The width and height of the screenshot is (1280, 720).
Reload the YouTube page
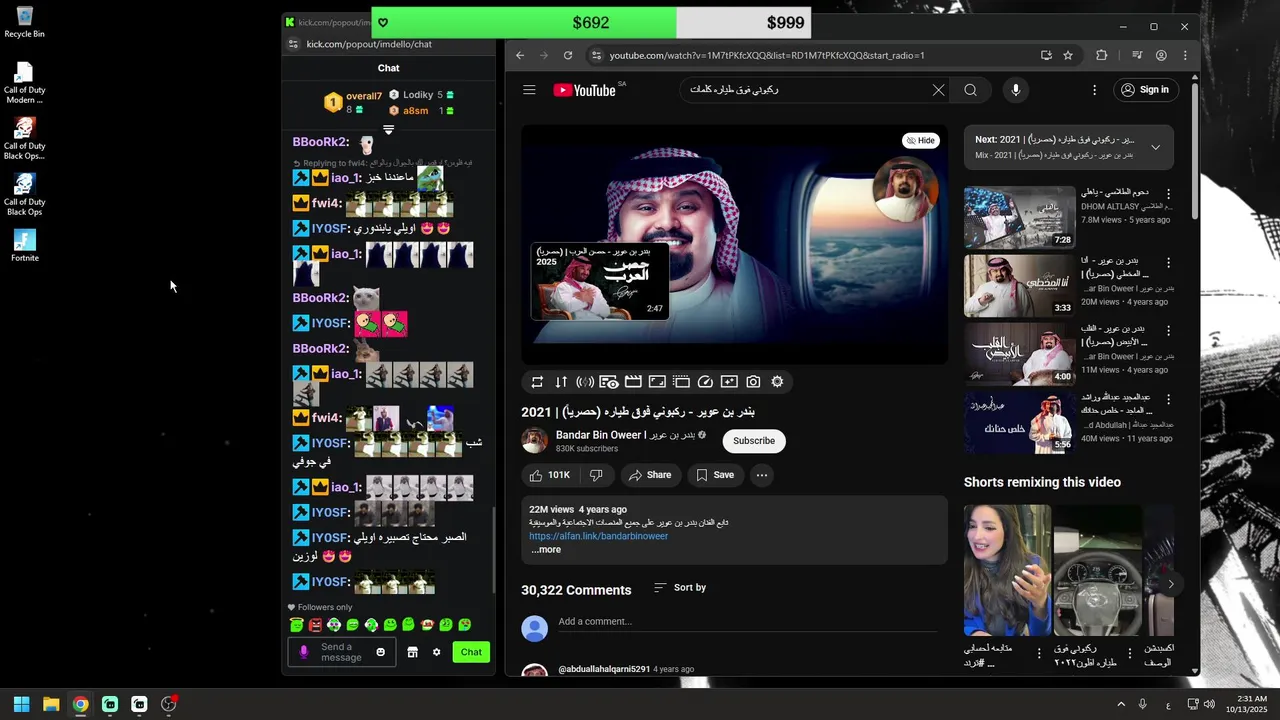[x=568, y=56]
